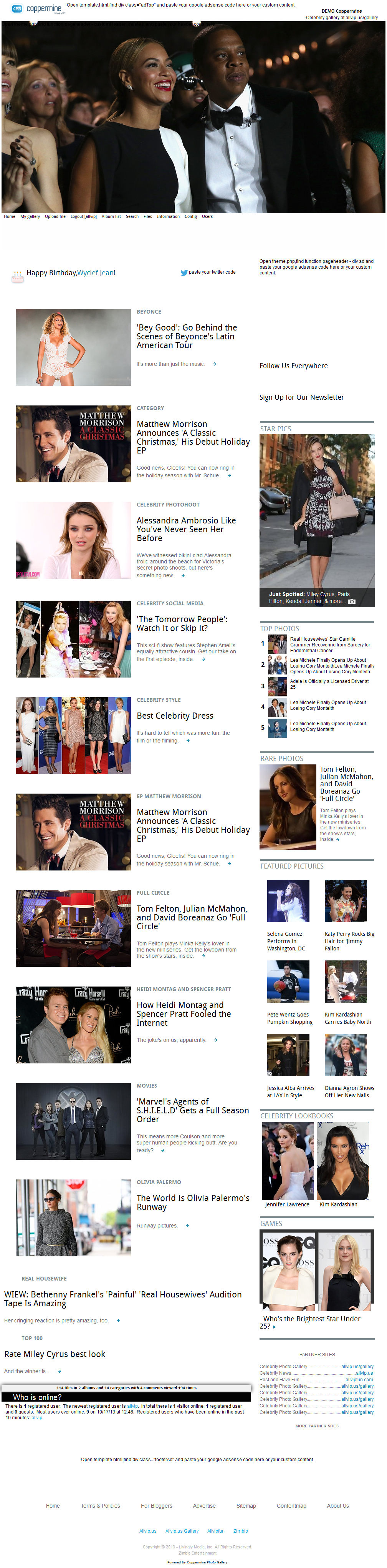Open The World Is Olivia Palermo's Runway headline

pos(193,1202)
